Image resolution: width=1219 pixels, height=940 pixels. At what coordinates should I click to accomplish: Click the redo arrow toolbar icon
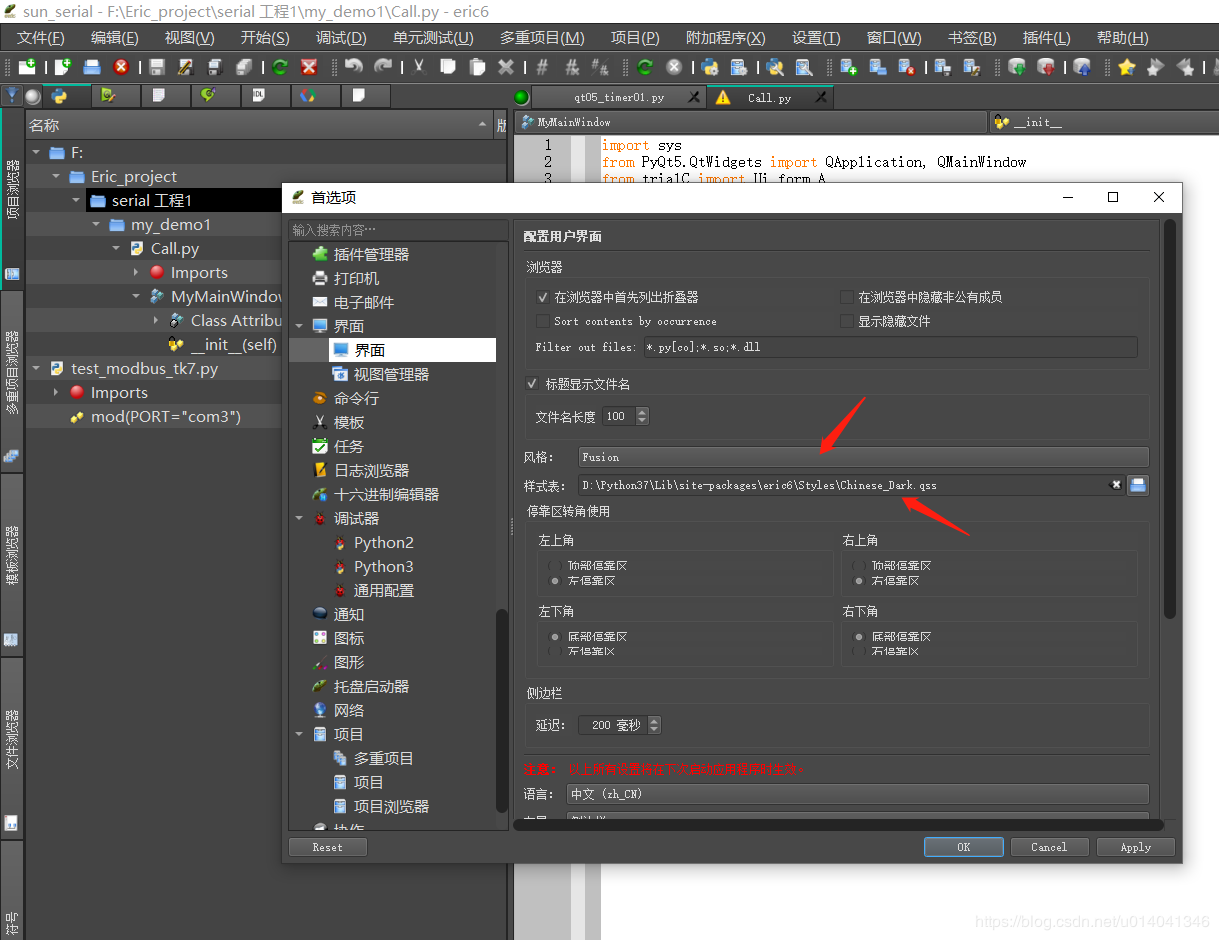coord(382,67)
